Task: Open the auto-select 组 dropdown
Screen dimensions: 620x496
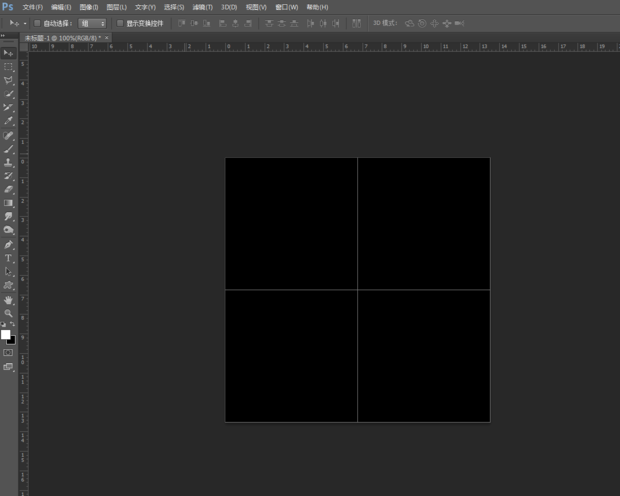Action: tap(92, 22)
